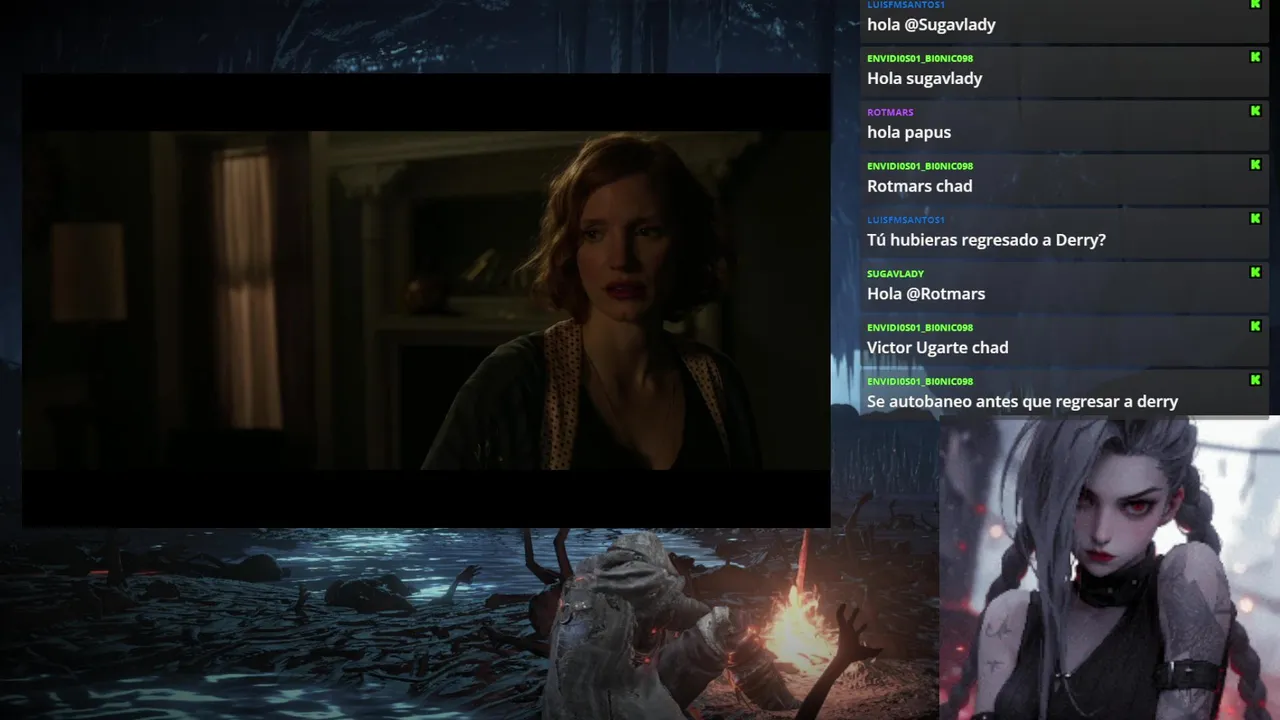Image resolution: width=1280 pixels, height=720 pixels.
Task: Click ENVIDI0S01_BI0NIC098 username above 'Rotmars chad'
Action: 920,166
